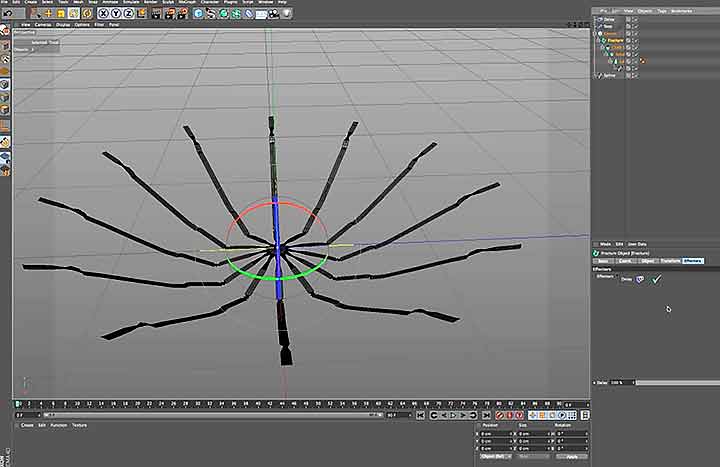Click the Keyframe Selection red icon
Viewport: 720px width, 467px height.
pyautogui.click(x=519, y=415)
